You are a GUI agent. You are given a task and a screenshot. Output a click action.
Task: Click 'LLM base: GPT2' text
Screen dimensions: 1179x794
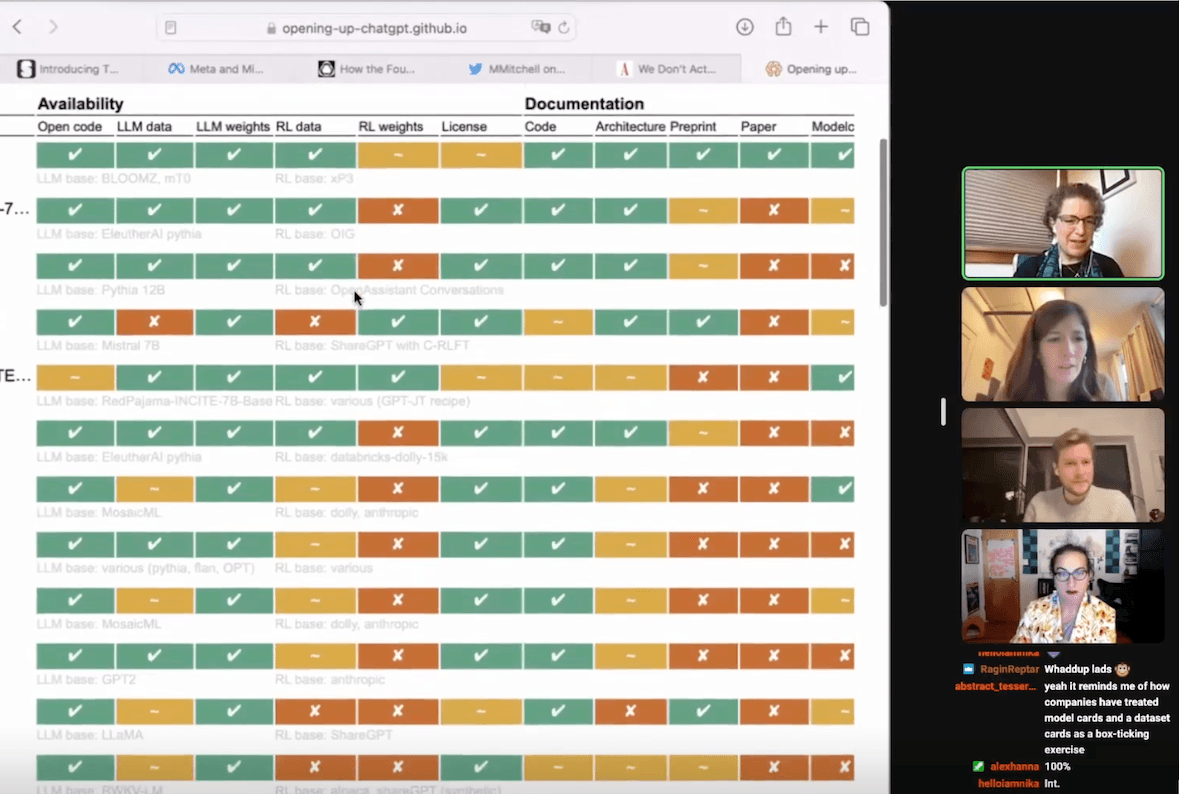point(86,679)
